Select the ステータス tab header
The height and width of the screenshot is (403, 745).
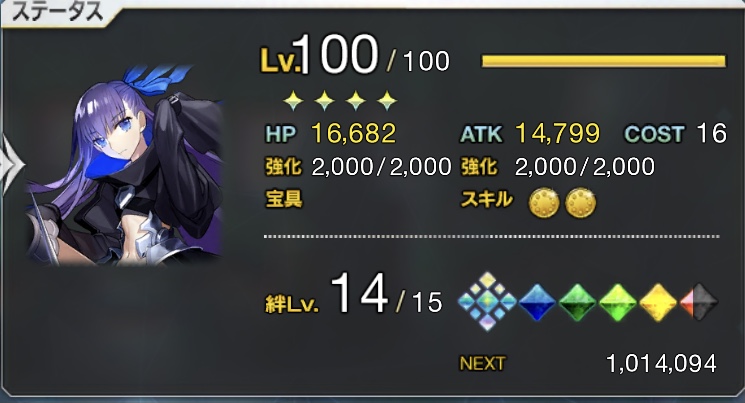(57, 11)
